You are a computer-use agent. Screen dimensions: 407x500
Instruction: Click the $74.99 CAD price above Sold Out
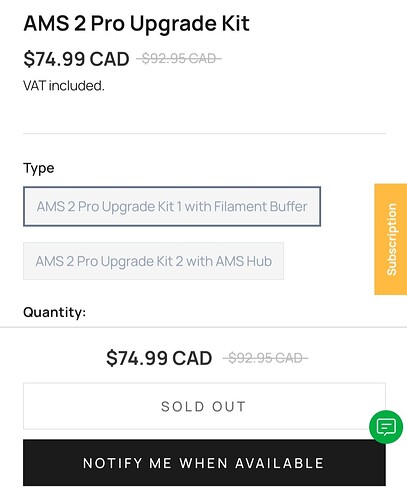click(x=159, y=358)
